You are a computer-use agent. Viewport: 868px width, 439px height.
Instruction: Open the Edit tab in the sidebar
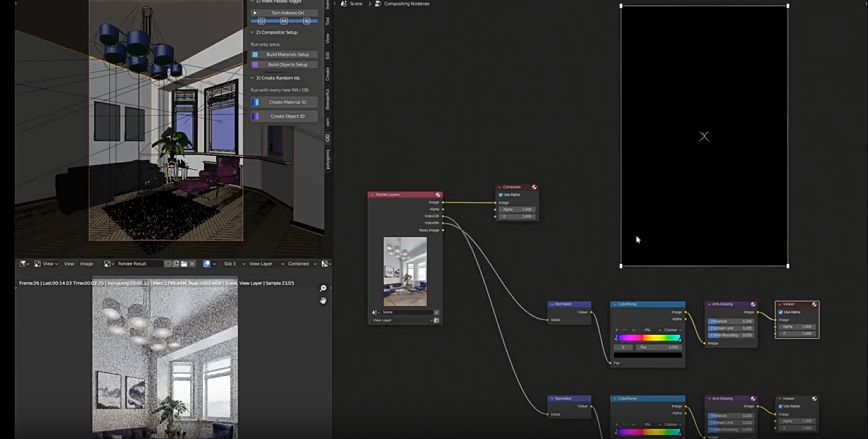328,56
